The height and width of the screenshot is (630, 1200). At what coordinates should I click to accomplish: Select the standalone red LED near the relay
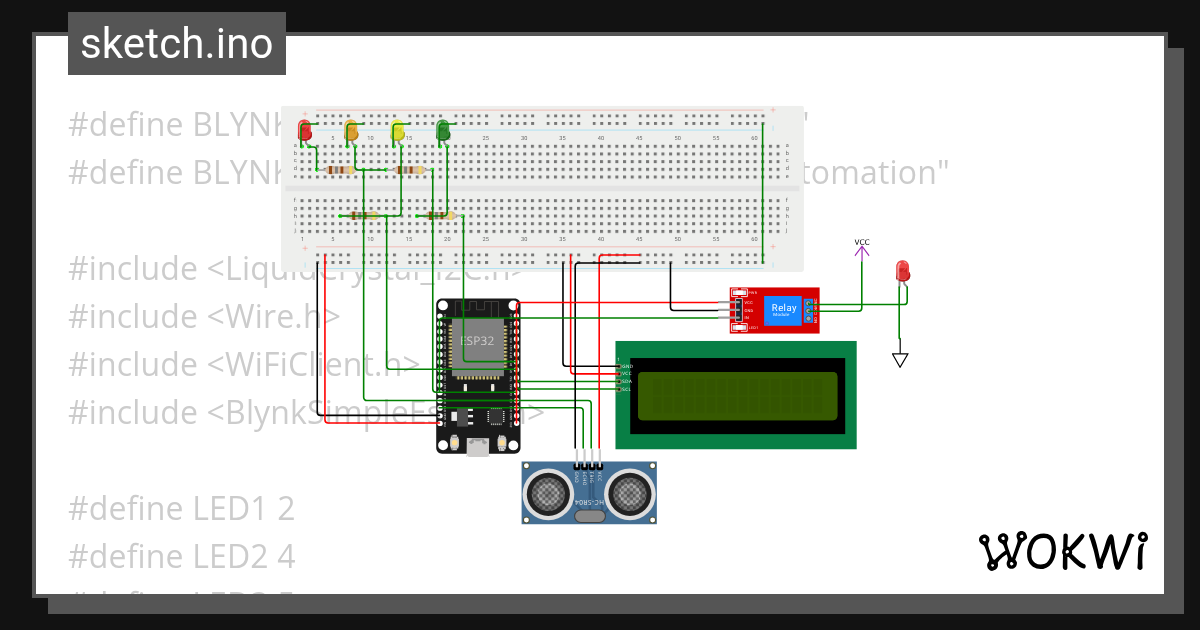tap(901, 272)
